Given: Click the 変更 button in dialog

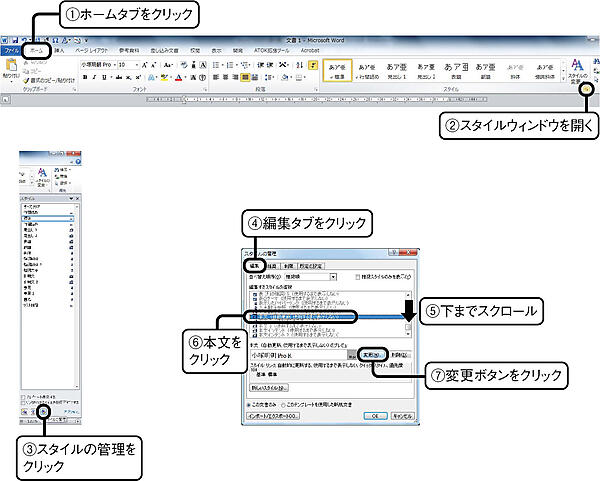Looking at the screenshot, I should pos(372,354).
